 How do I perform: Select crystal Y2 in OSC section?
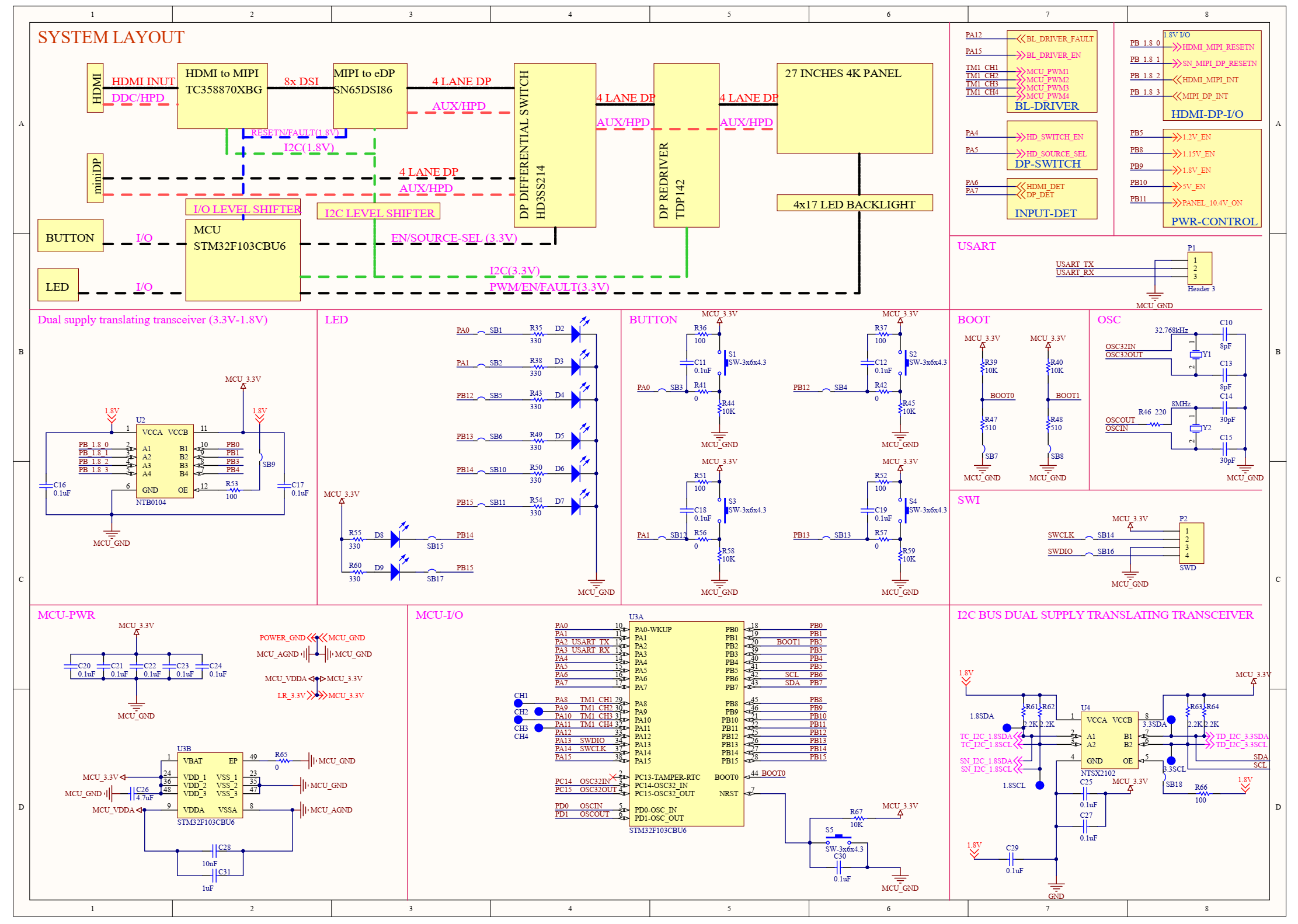1196,428
